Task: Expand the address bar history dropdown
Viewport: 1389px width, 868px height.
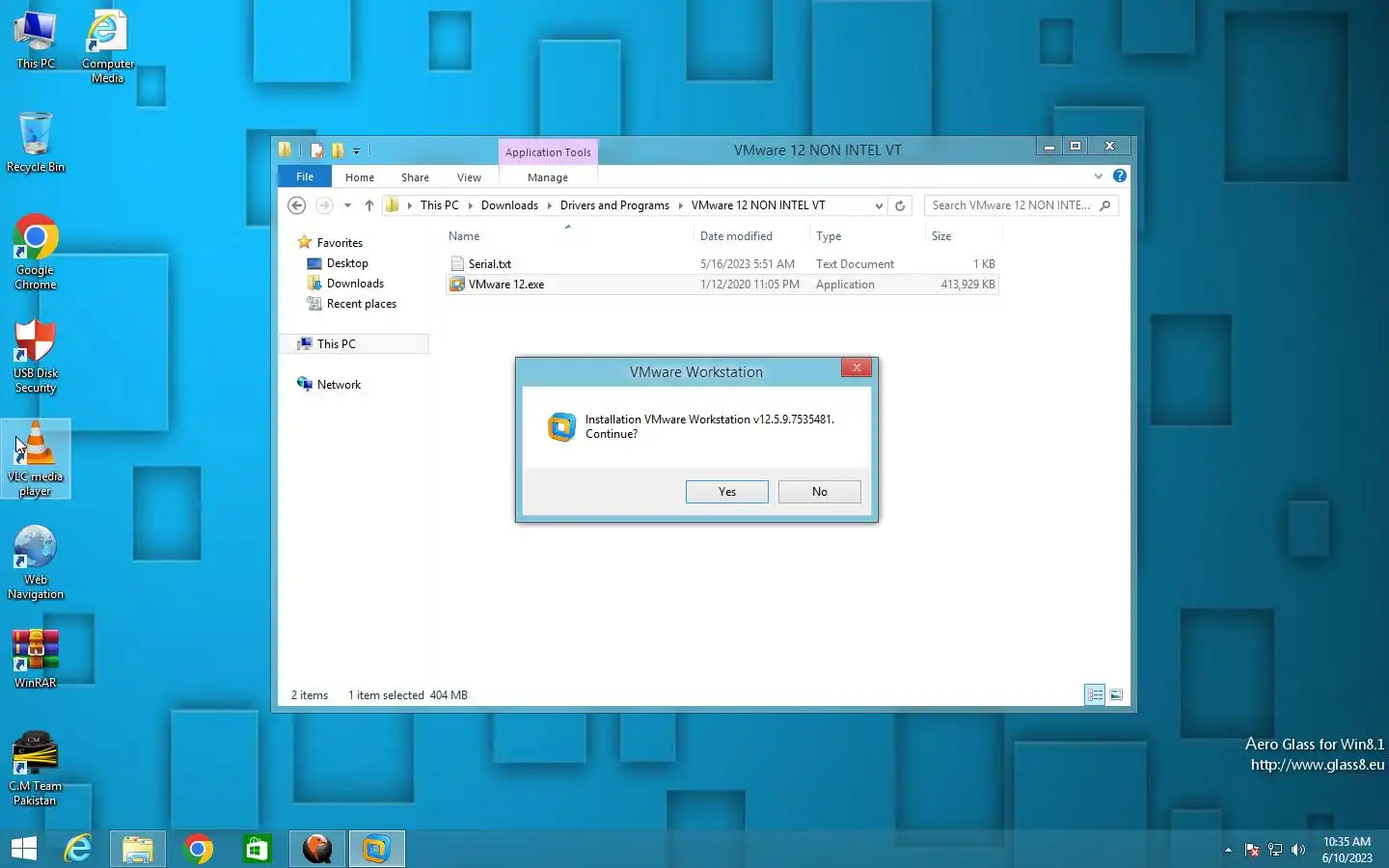Action: [x=879, y=205]
